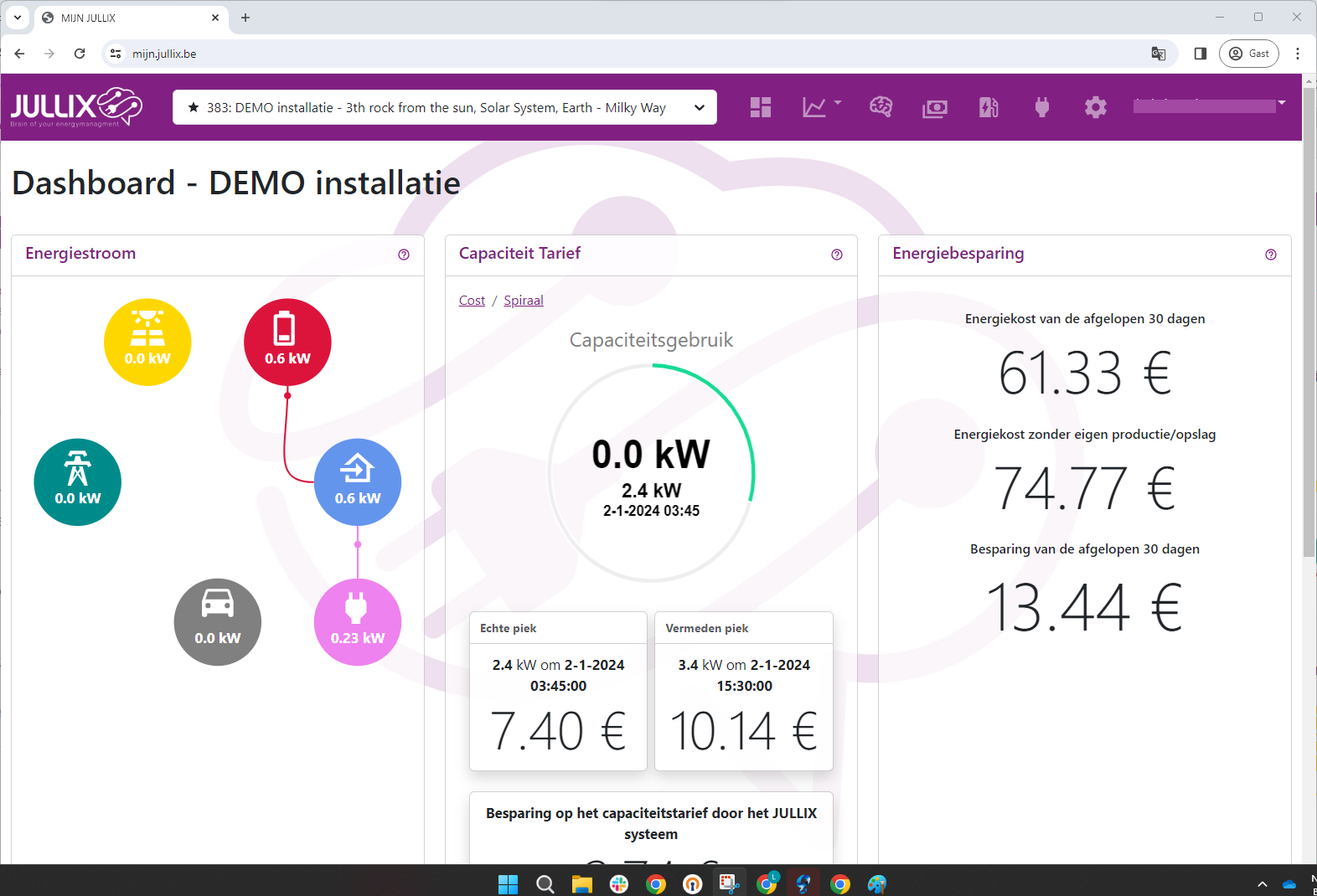Open the money banknote icon page
This screenshot has height=896, width=1317.
coord(935,108)
